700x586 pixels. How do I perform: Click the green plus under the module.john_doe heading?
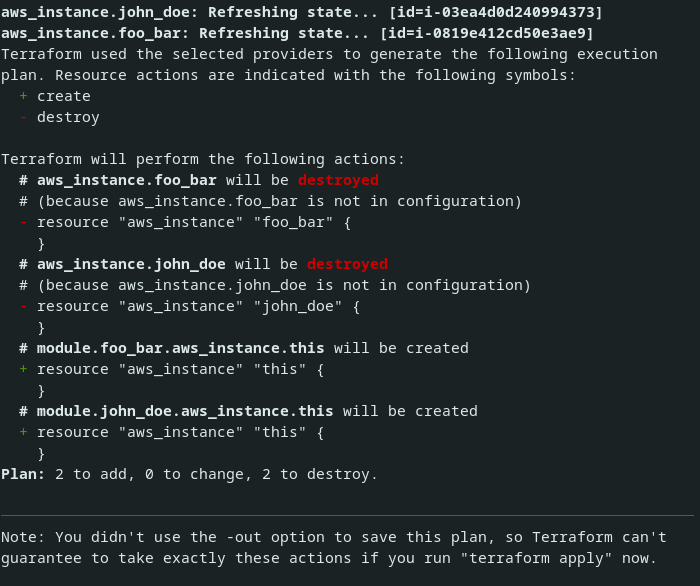pyautogui.click(x=23, y=432)
